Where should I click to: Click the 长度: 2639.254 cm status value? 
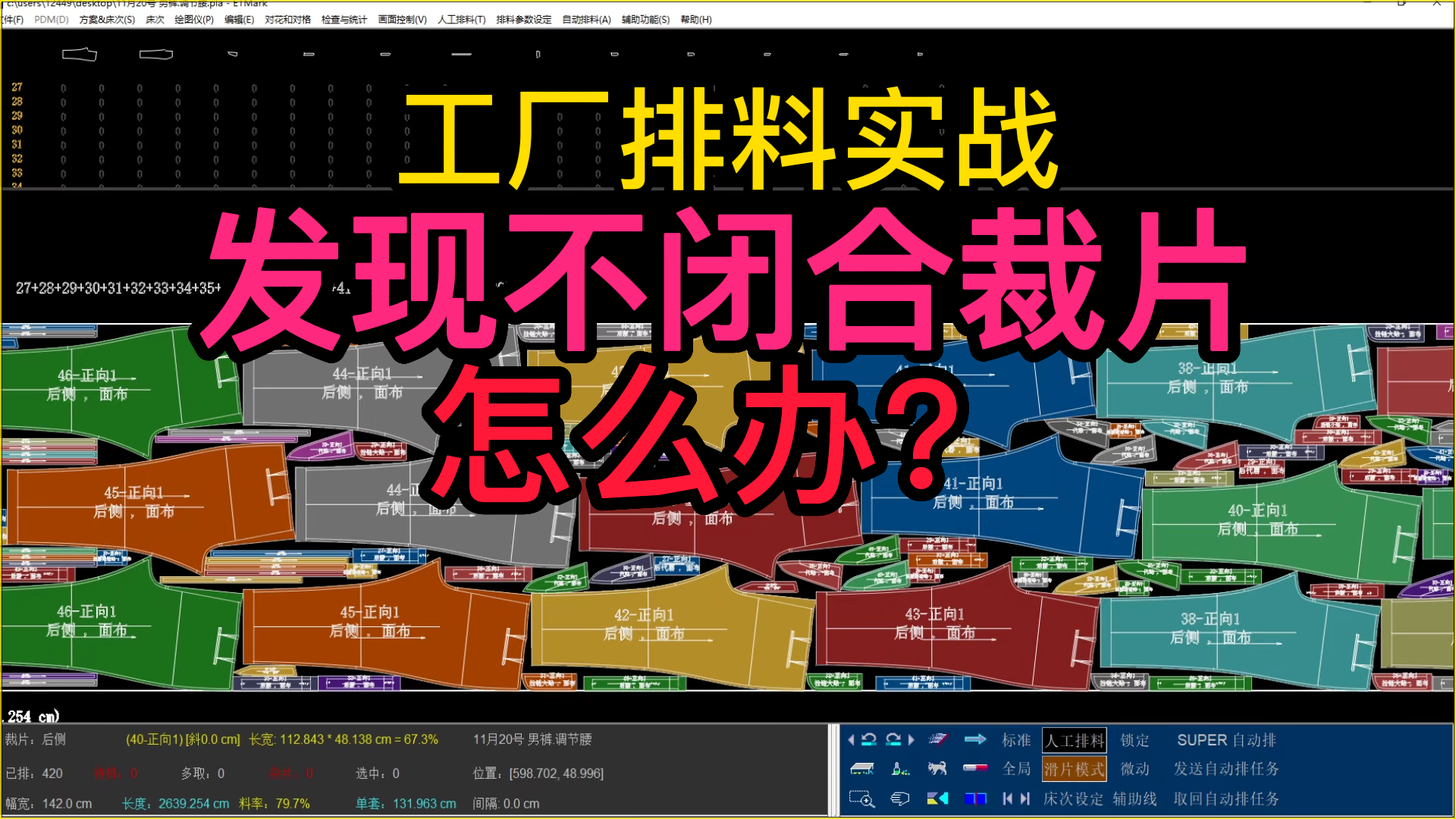[175, 804]
